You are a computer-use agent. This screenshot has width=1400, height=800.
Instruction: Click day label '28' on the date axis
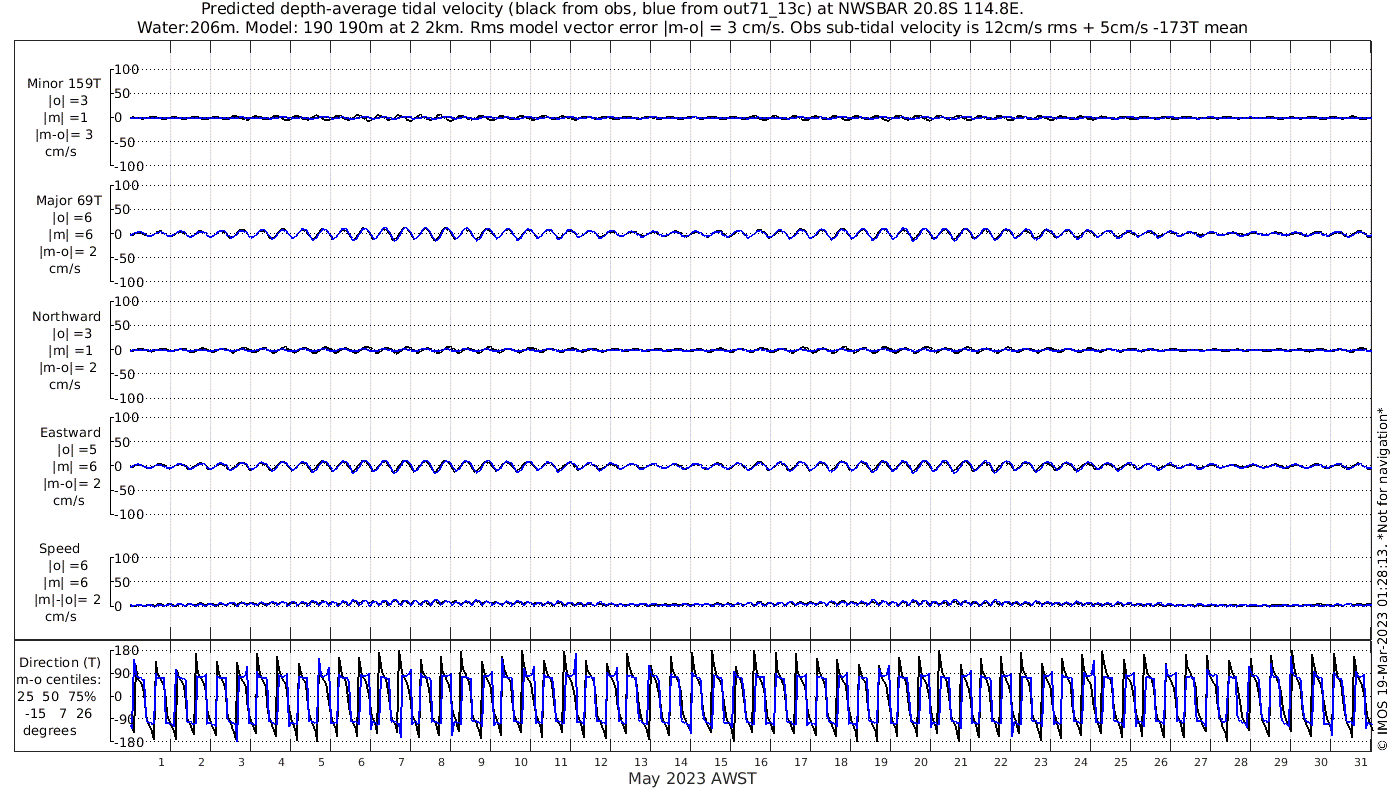[x=1241, y=762]
